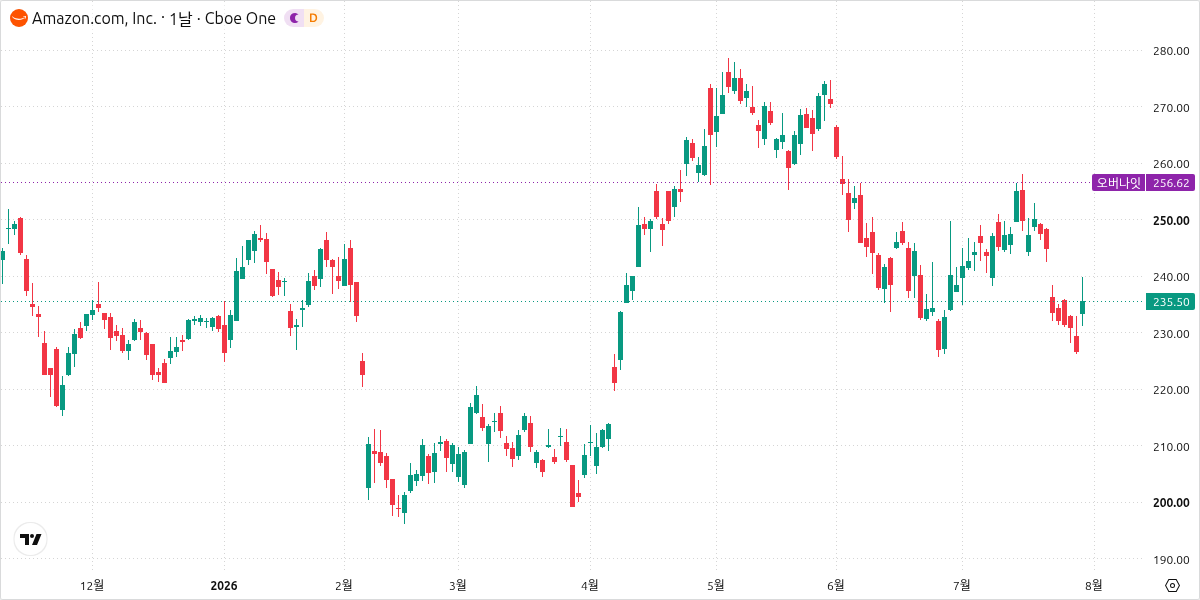Viewport: 1200px width, 600px height.
Task: Click the 270.00 price axis label
Action: pos(1171,107)
